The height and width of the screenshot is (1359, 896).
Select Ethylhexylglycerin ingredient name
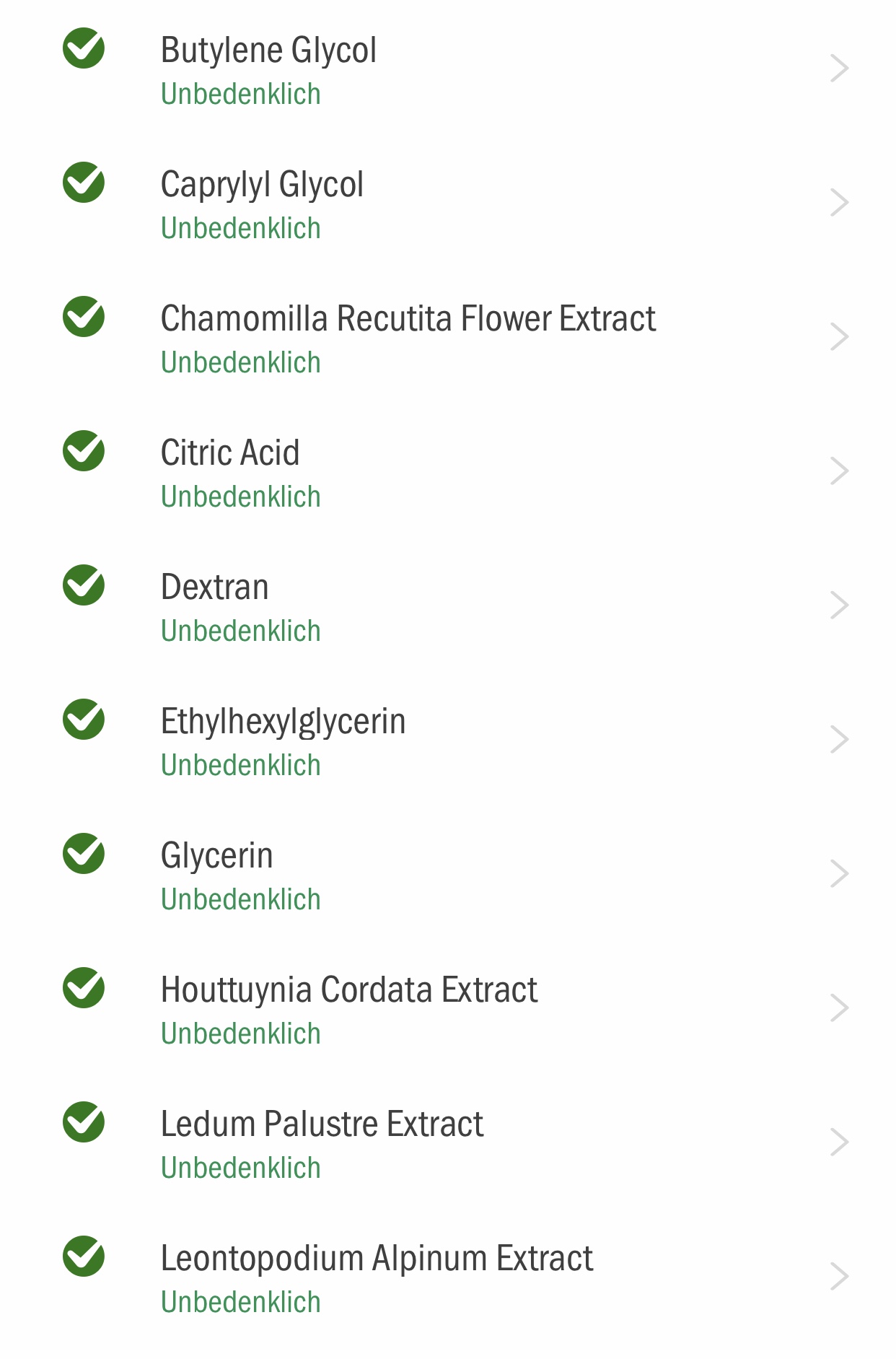pyautogui.click(x=283, y=721)
